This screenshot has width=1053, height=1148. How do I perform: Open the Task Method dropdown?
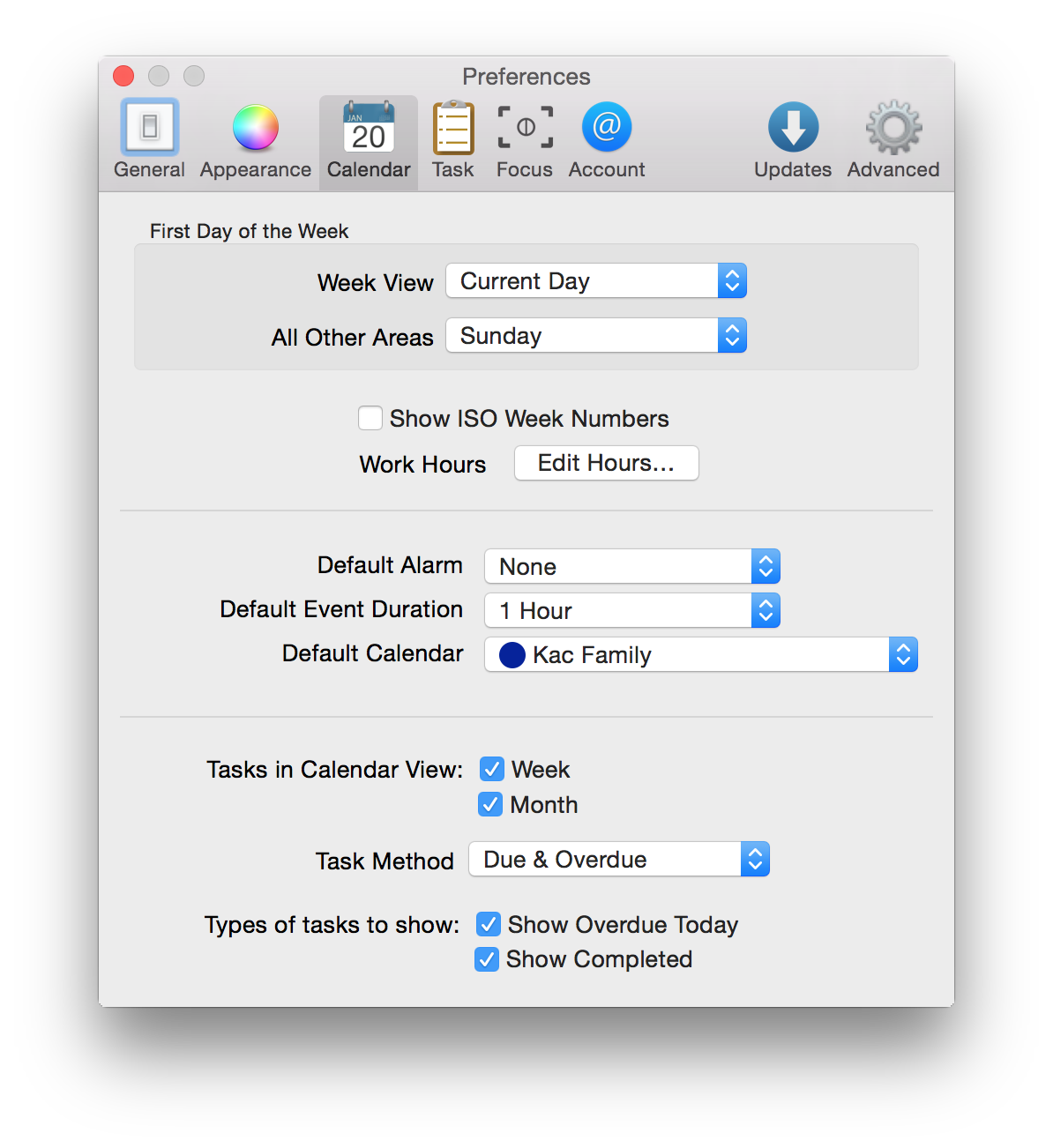coord(618,859)
